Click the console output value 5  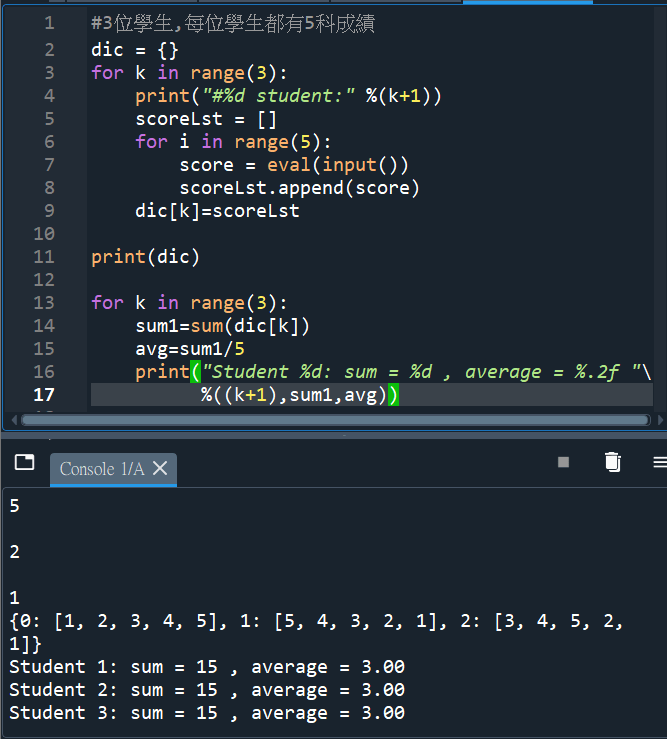[15, 506]
